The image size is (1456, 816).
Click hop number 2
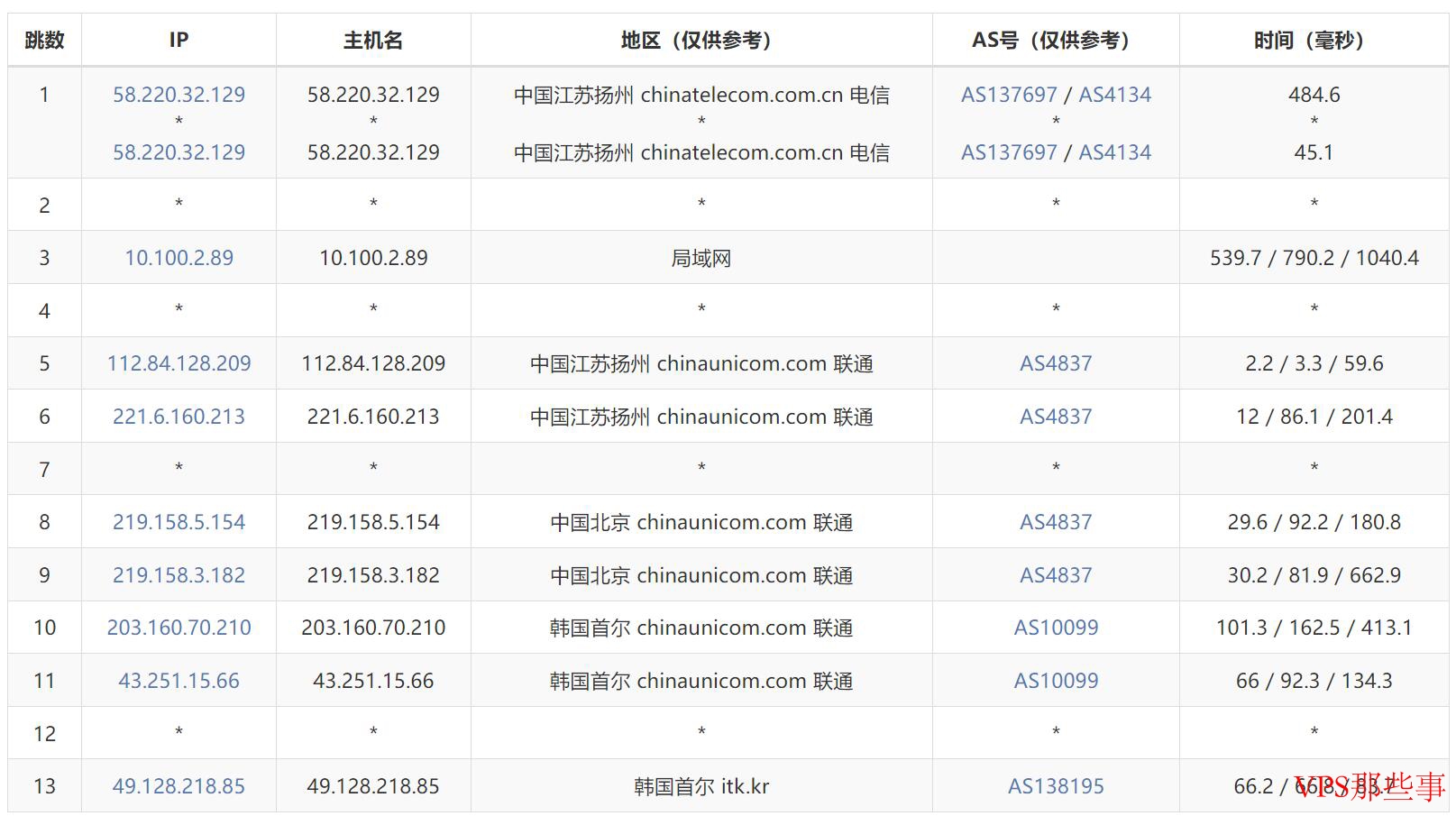pyautogui.click(x=44, y=206)
